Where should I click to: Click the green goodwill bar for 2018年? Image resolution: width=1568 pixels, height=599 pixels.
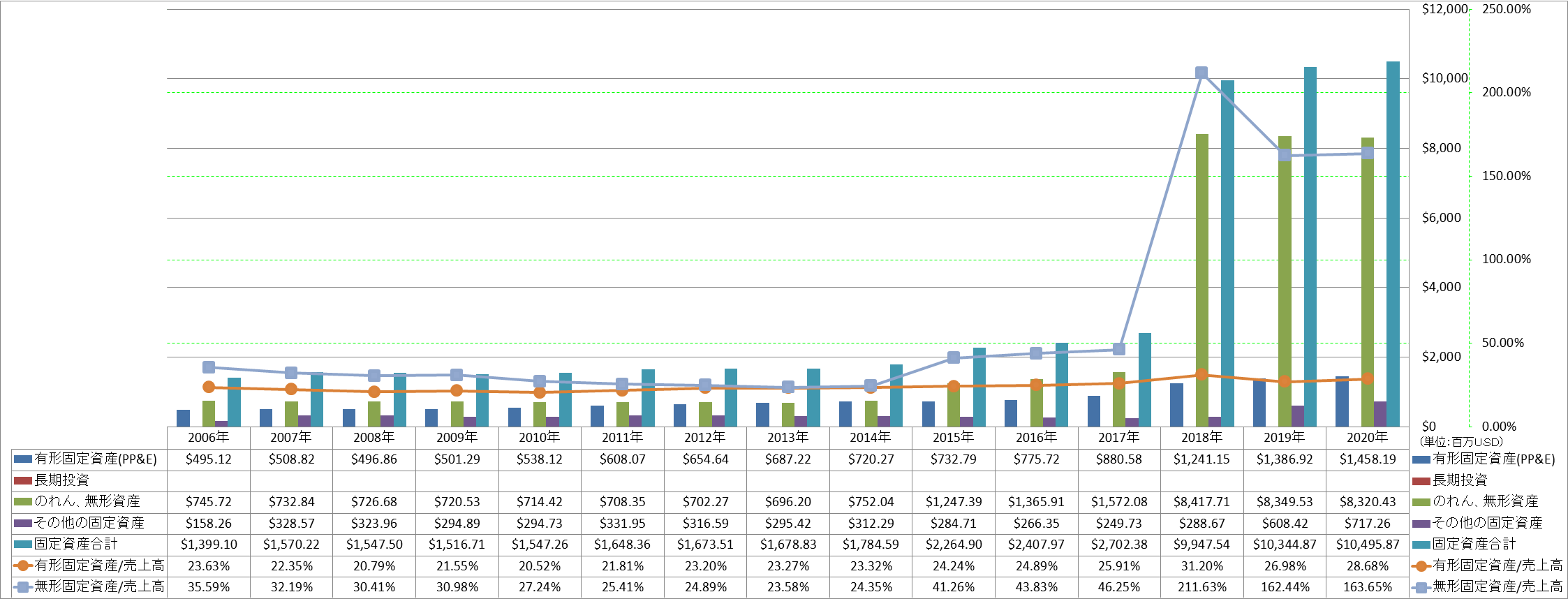click(x=1202, y=280)
